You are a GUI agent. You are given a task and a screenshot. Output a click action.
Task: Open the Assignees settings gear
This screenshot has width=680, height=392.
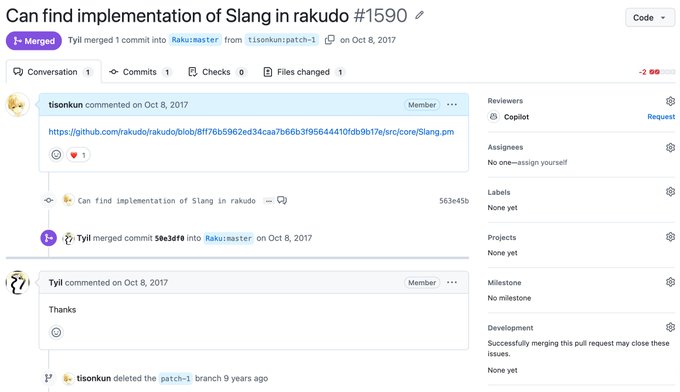click(x=670, y=147)
